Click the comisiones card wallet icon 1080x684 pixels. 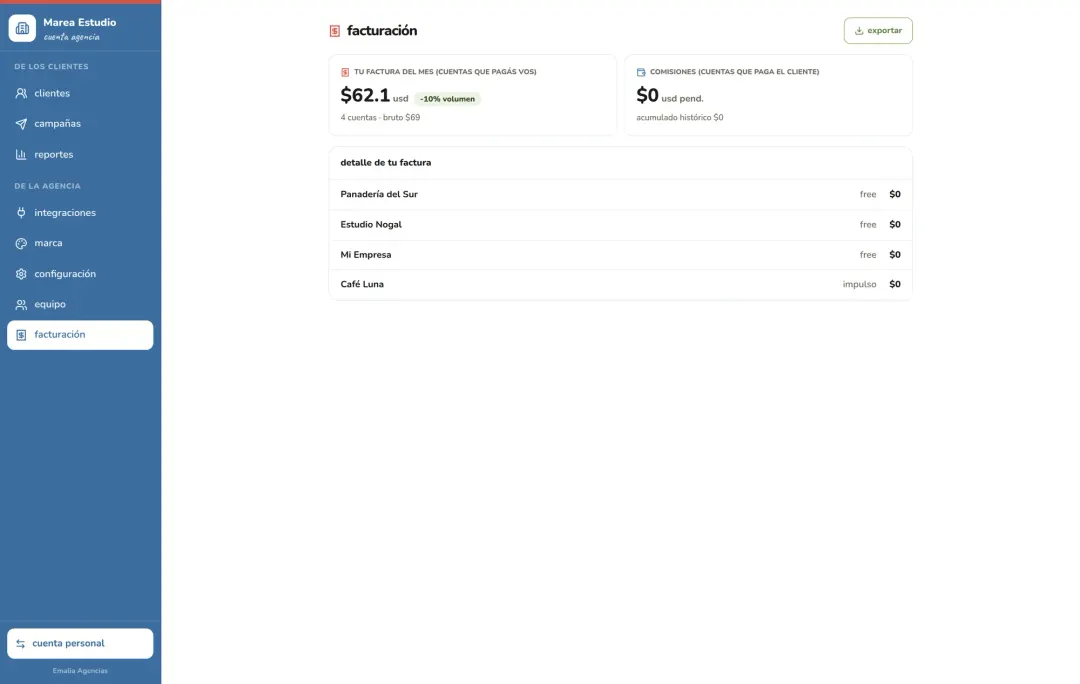[641, 72]
